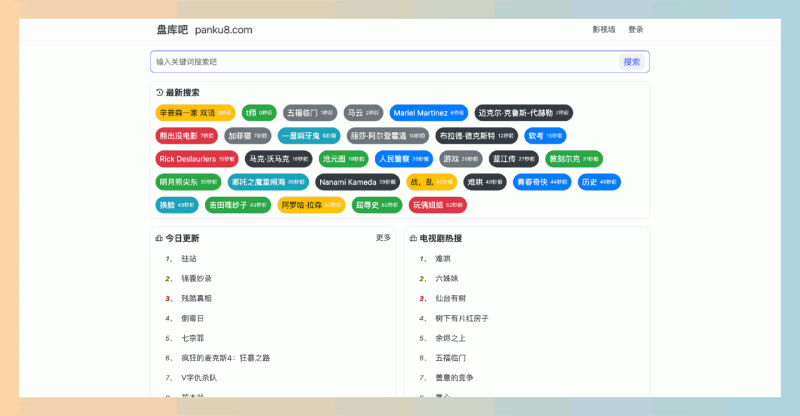
Task: Open 七宗罪 in 今日更新 list
Action: pos(193,338)
